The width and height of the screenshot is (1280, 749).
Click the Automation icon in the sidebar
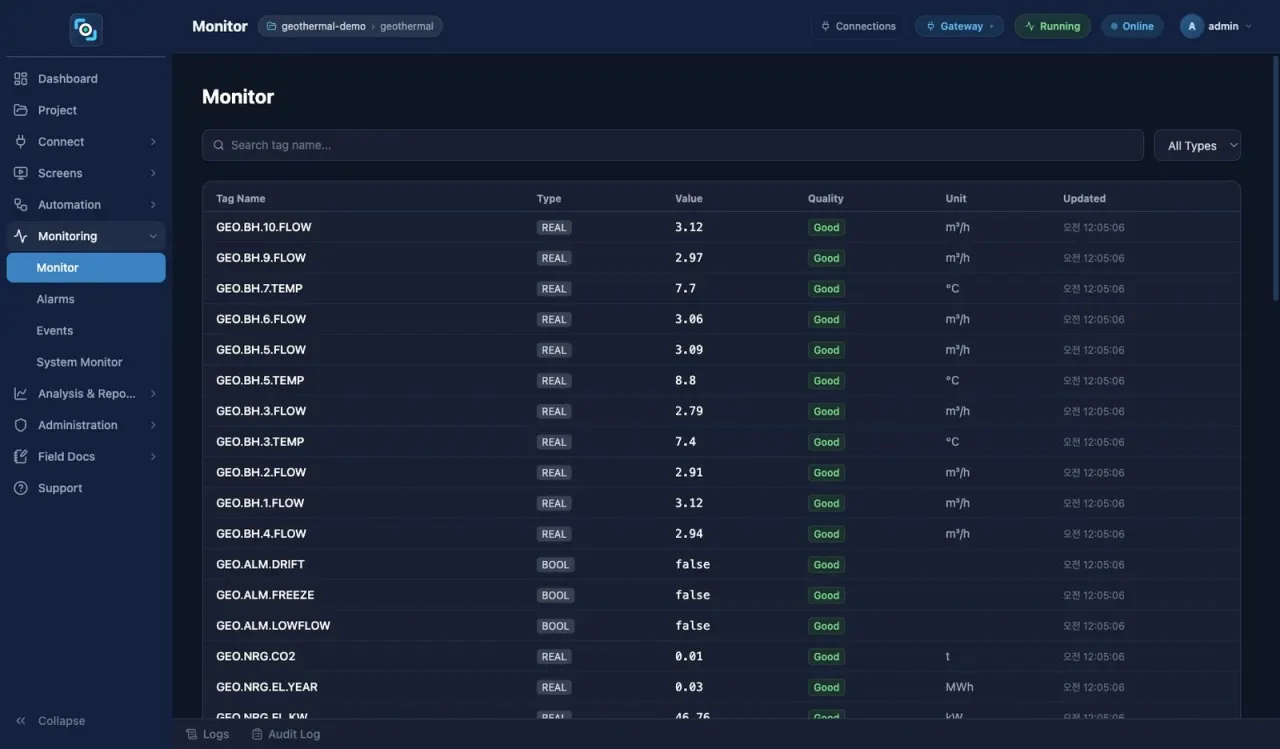(x=20, y=205)
